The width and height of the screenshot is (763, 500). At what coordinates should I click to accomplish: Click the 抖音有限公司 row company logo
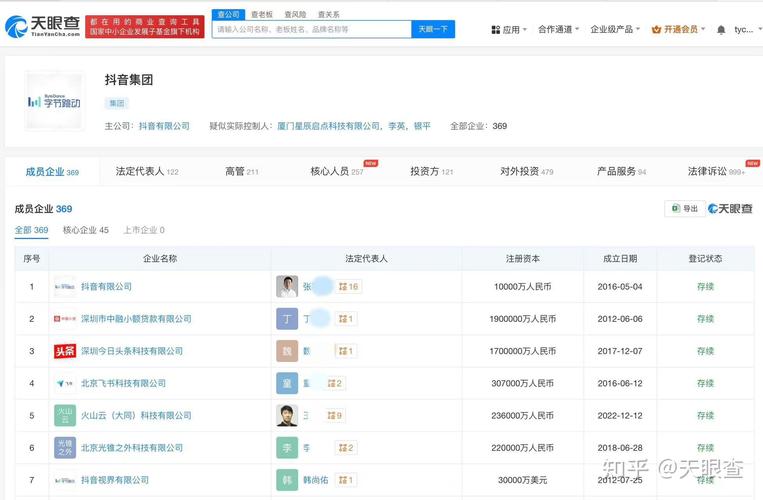tap(65, 286)
